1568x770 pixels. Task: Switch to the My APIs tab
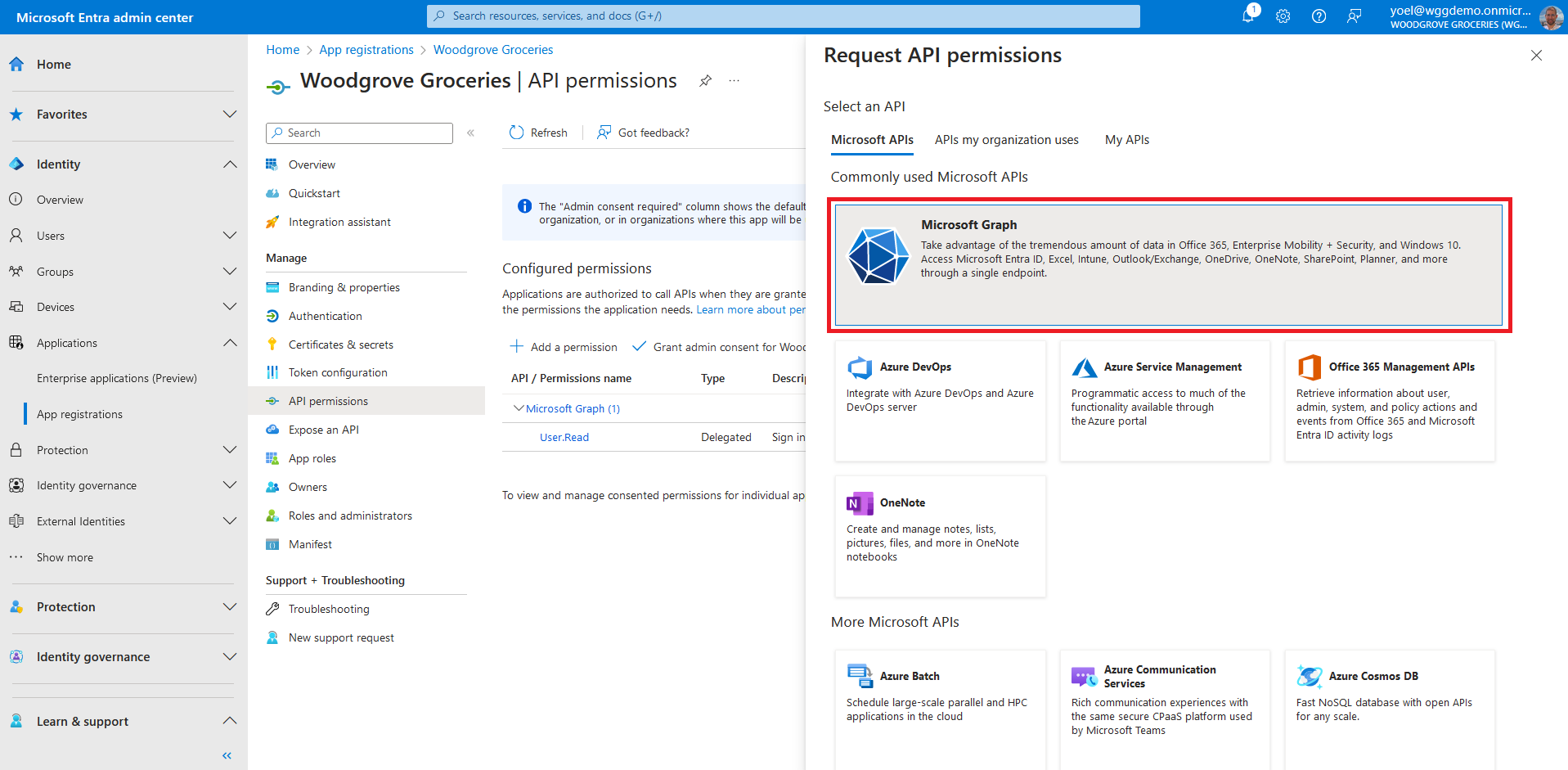point(1126,140)
